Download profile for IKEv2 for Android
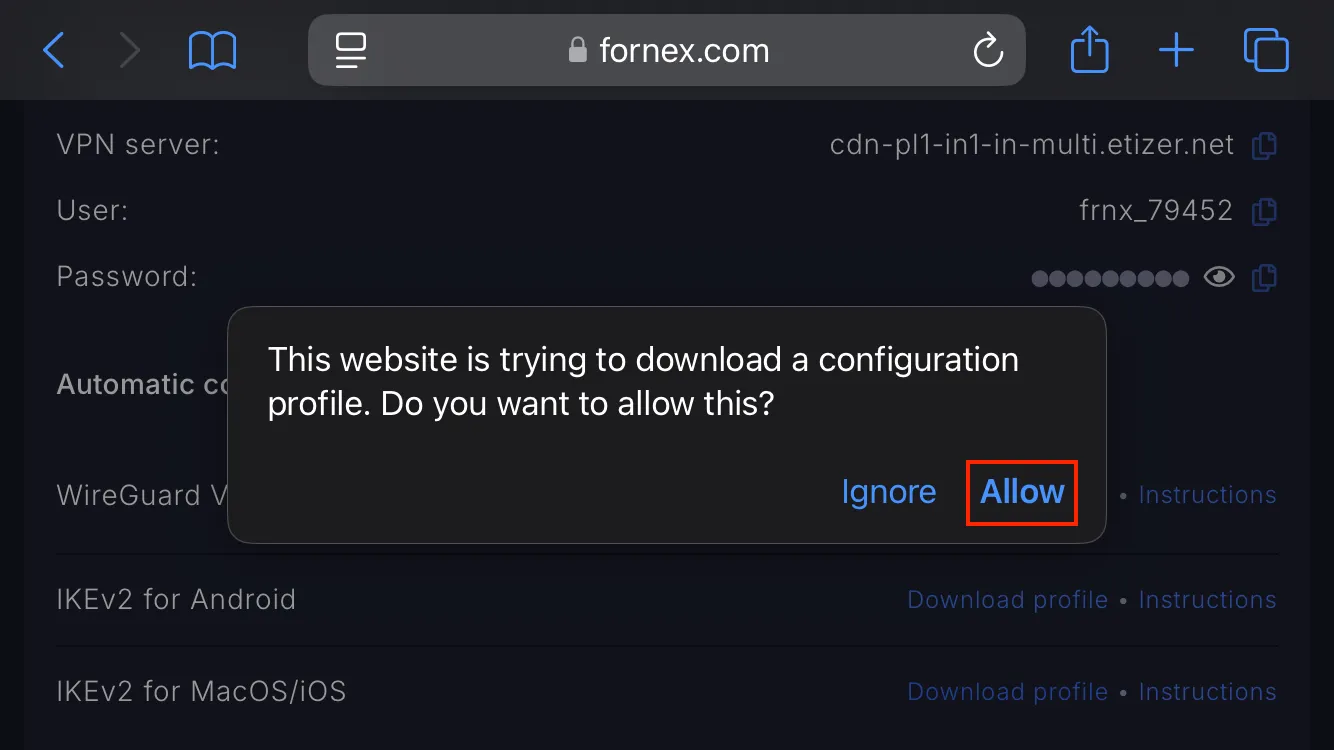Screen dimensions: 1334x750 point(1007,600)
